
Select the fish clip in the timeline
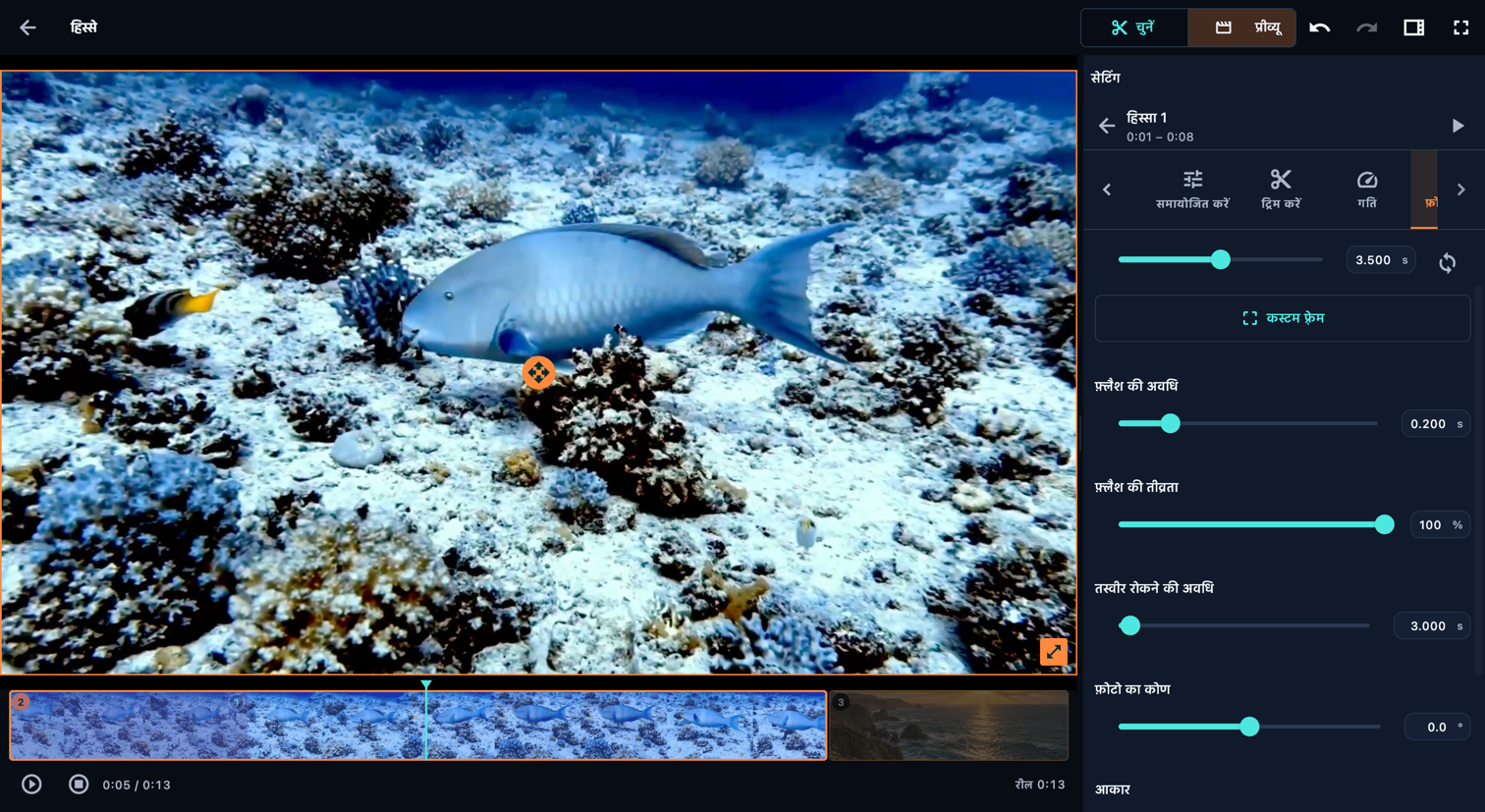417,726
